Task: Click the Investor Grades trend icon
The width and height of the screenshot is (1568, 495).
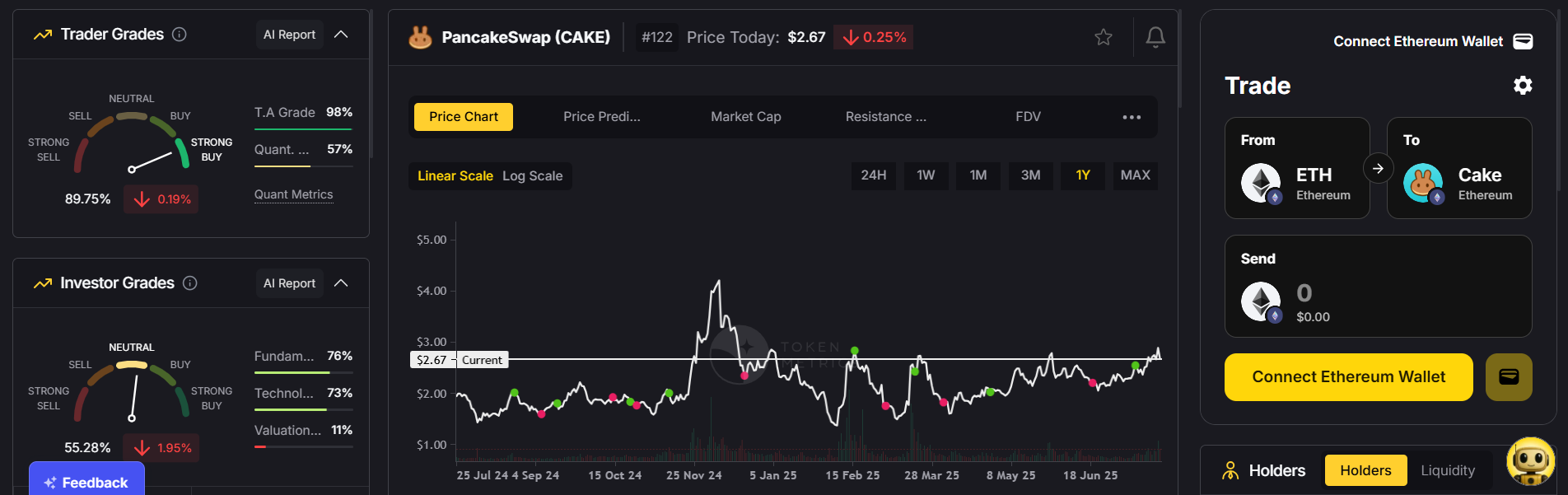Action: [x=43, y=283]
